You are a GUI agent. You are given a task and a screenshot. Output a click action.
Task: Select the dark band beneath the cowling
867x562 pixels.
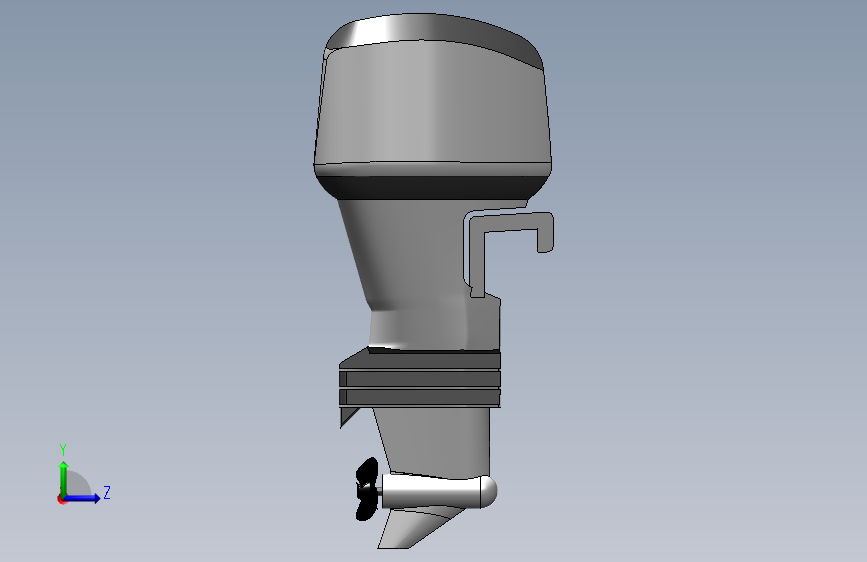coord(432,187)
